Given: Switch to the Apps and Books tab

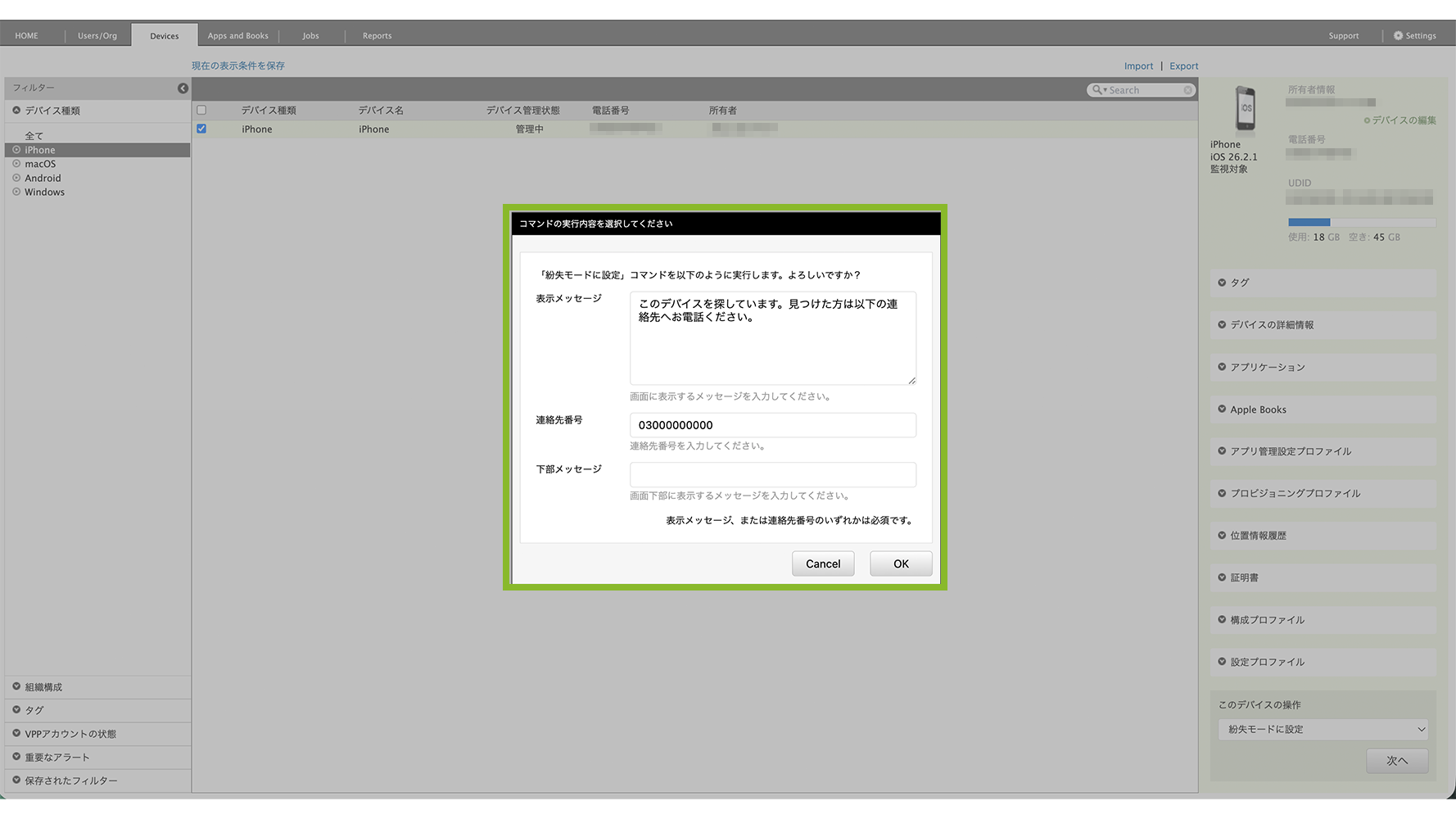Looking at the screenshot, I should tap(237, 36).
